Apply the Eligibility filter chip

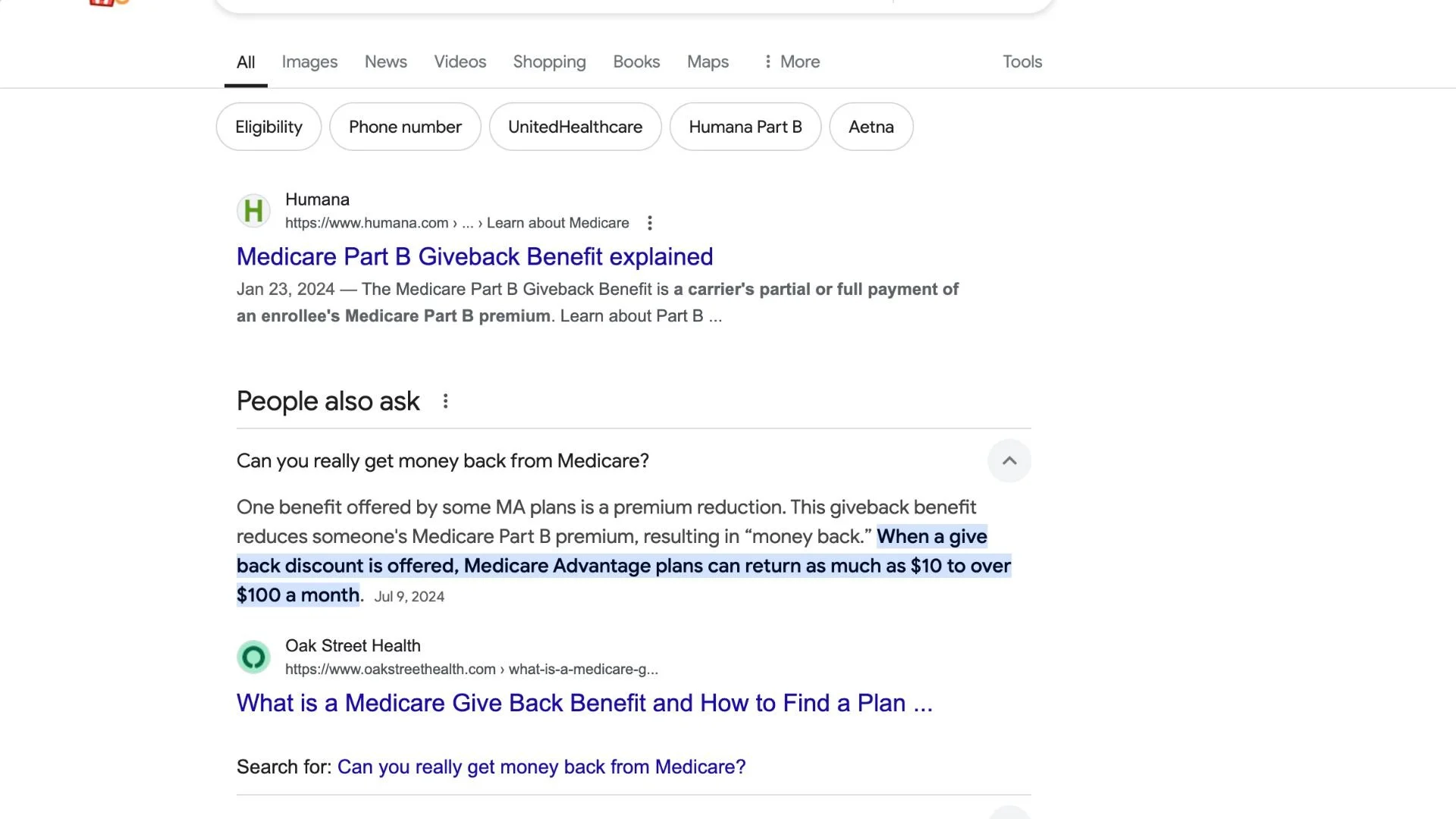coord(269,127)
